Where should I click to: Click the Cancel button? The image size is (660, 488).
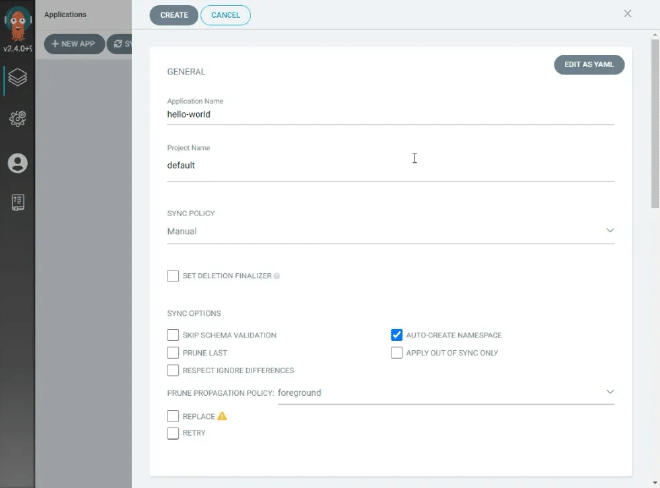(x=226, y=15)
